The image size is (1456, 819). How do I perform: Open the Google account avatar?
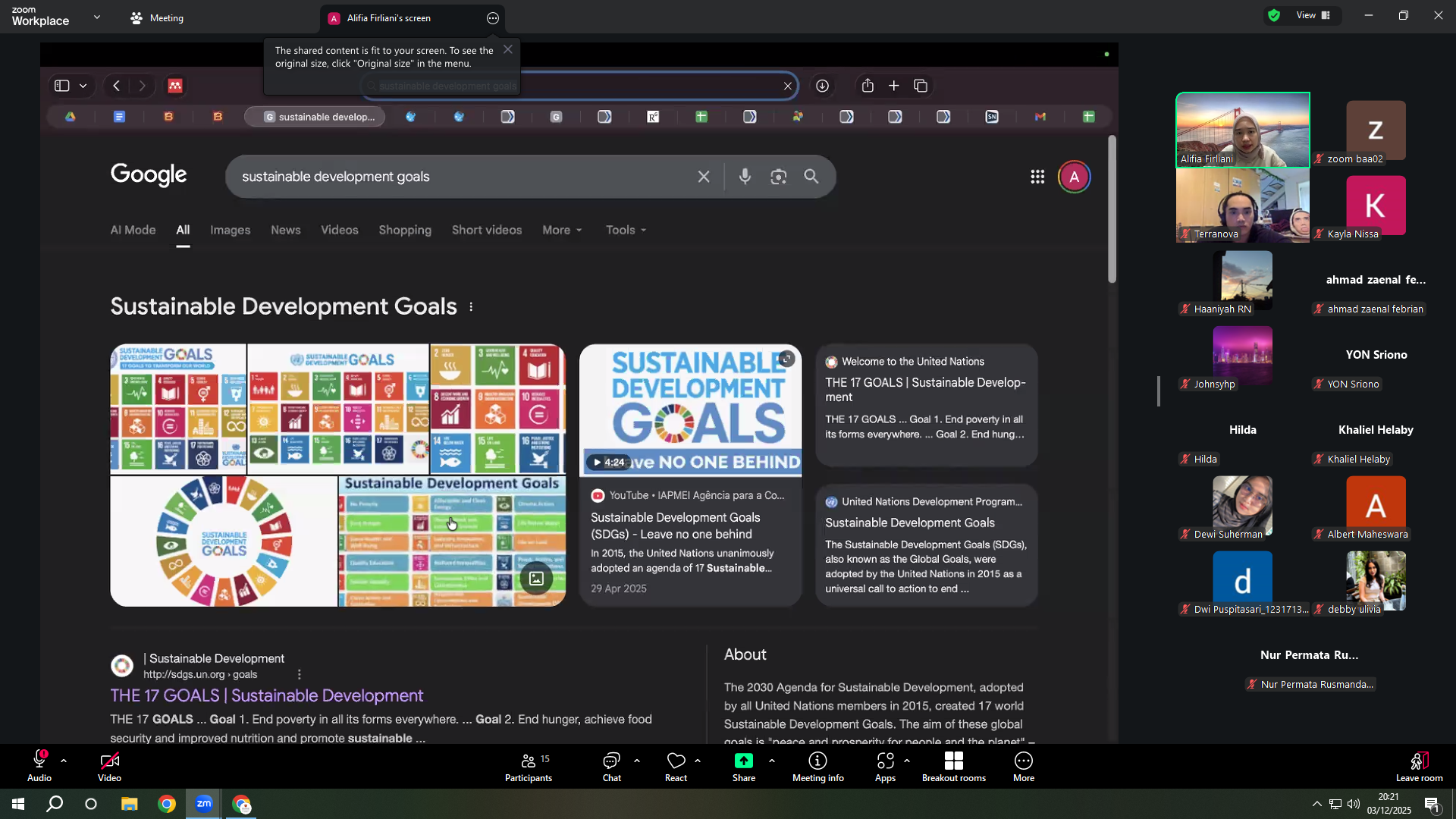point(1074,177)
